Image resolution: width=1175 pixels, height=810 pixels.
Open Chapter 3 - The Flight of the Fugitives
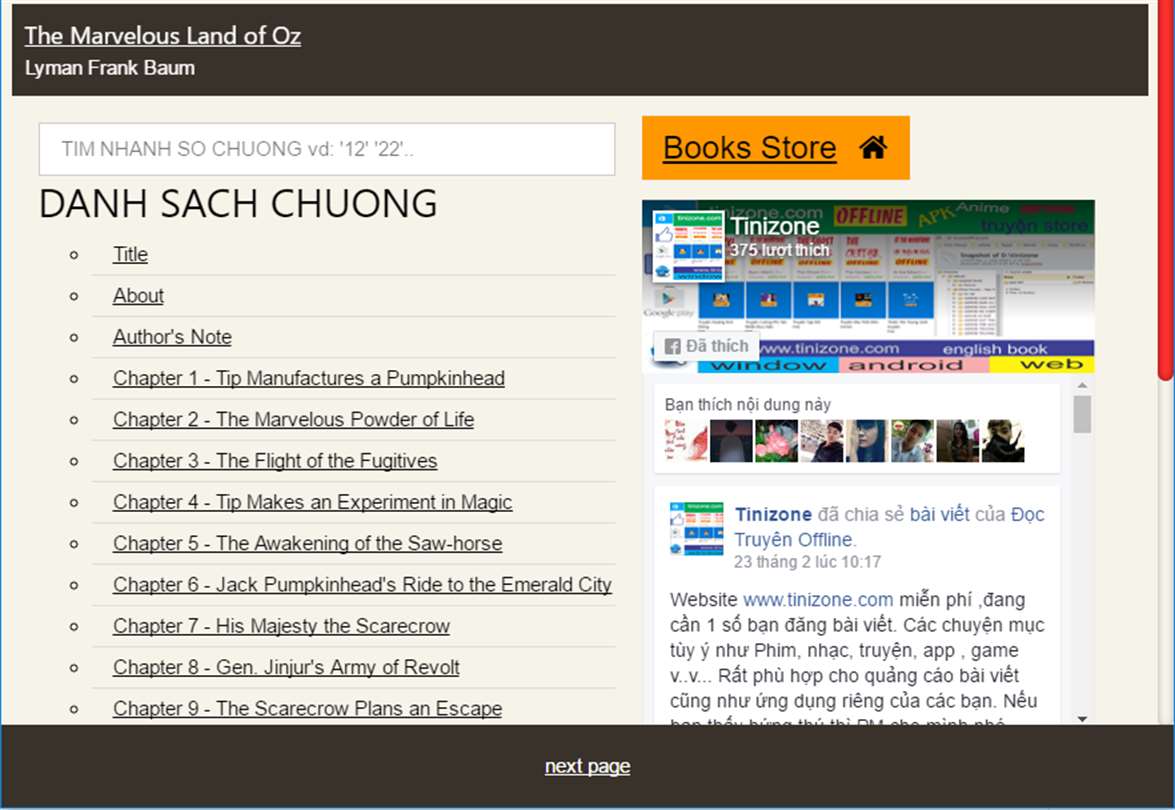pyautogui.click(x=275, y=460)
